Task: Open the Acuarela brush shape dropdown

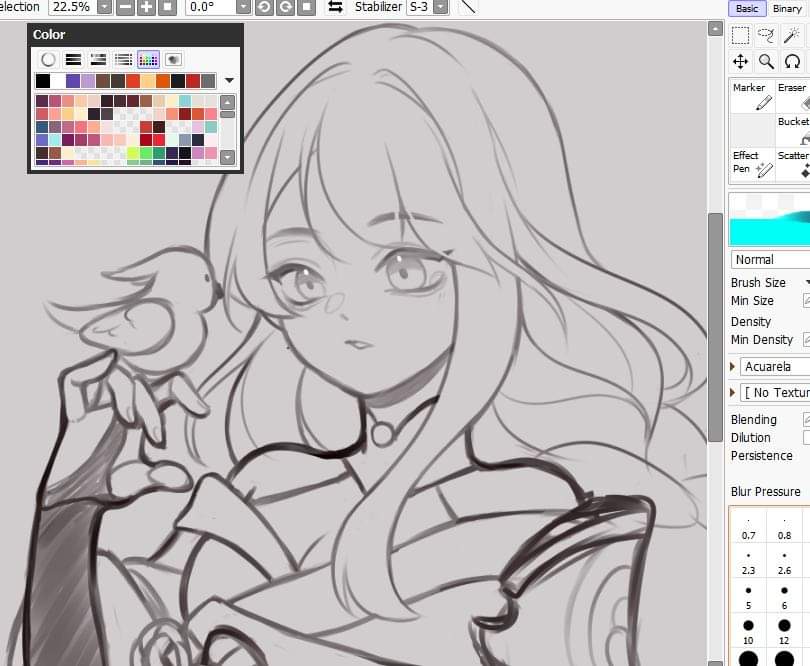Action: pos(775,366)
